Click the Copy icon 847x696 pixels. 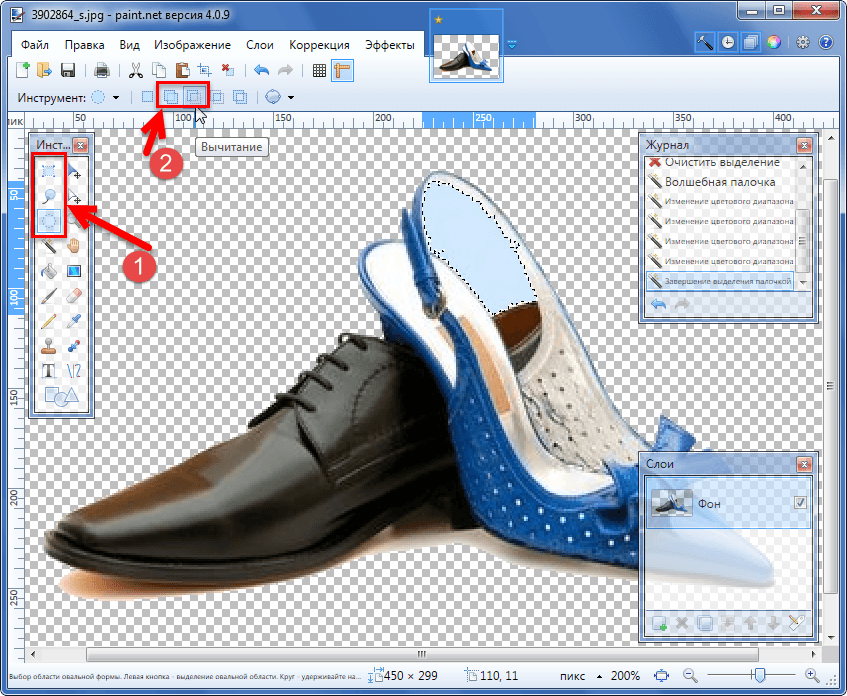[159, 70]
